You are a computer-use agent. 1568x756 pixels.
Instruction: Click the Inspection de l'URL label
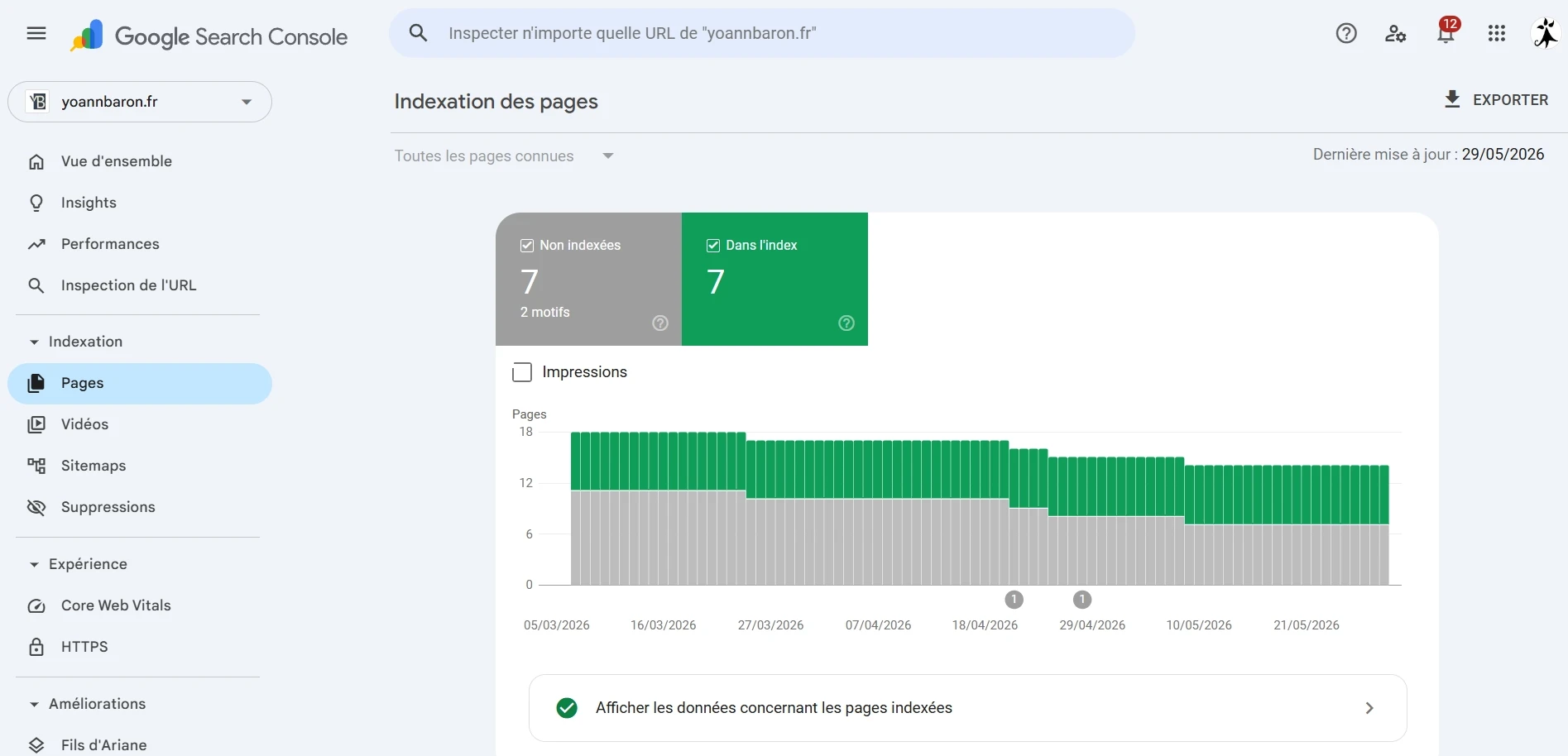tap(128, 285)
